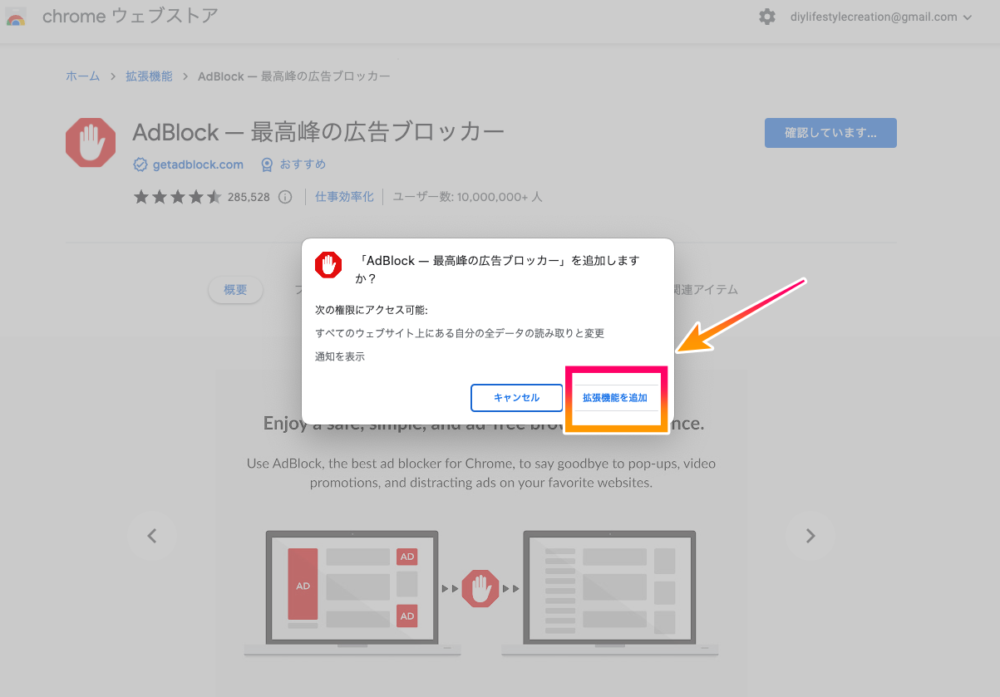Click the ad-free laptop illustration
This screenshot has height=697, width=1000.
(x=610, y=592)
